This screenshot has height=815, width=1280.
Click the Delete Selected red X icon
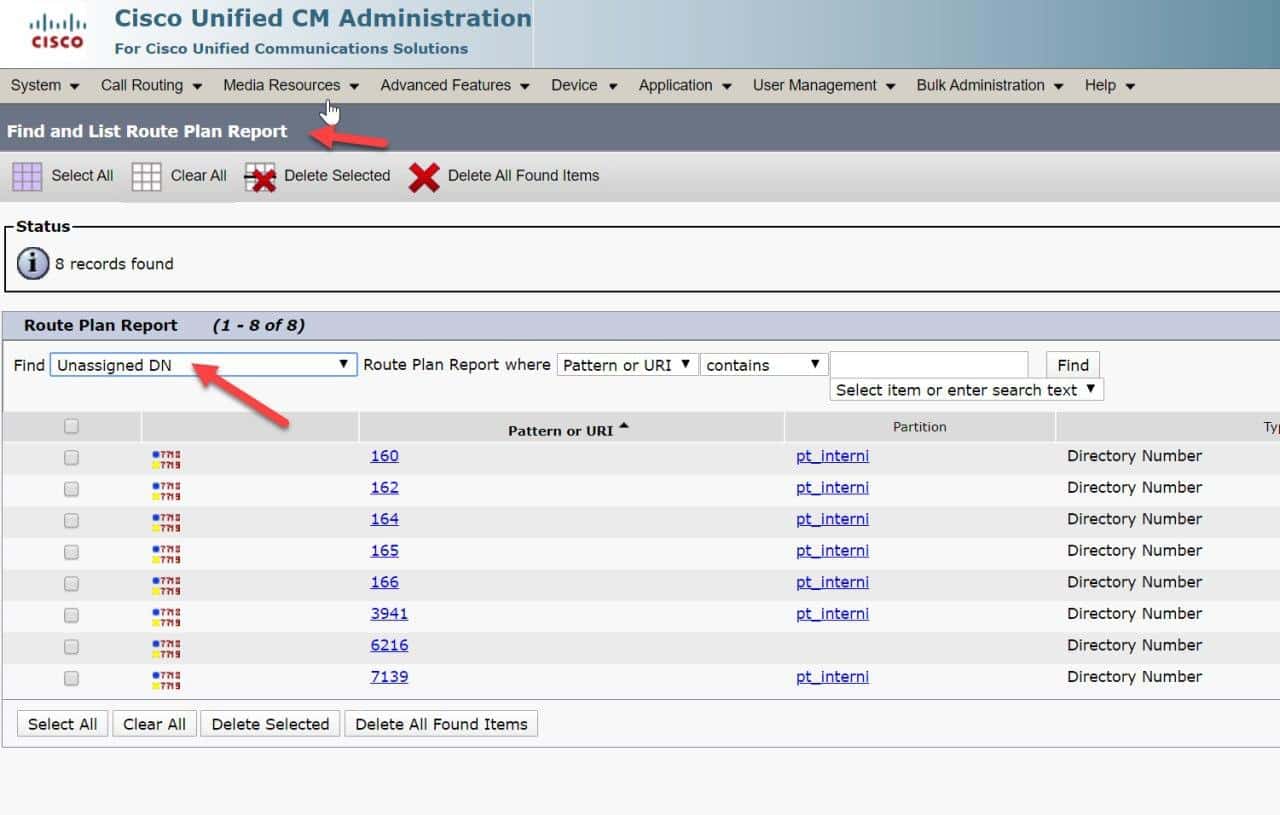(x=260, y=177)
